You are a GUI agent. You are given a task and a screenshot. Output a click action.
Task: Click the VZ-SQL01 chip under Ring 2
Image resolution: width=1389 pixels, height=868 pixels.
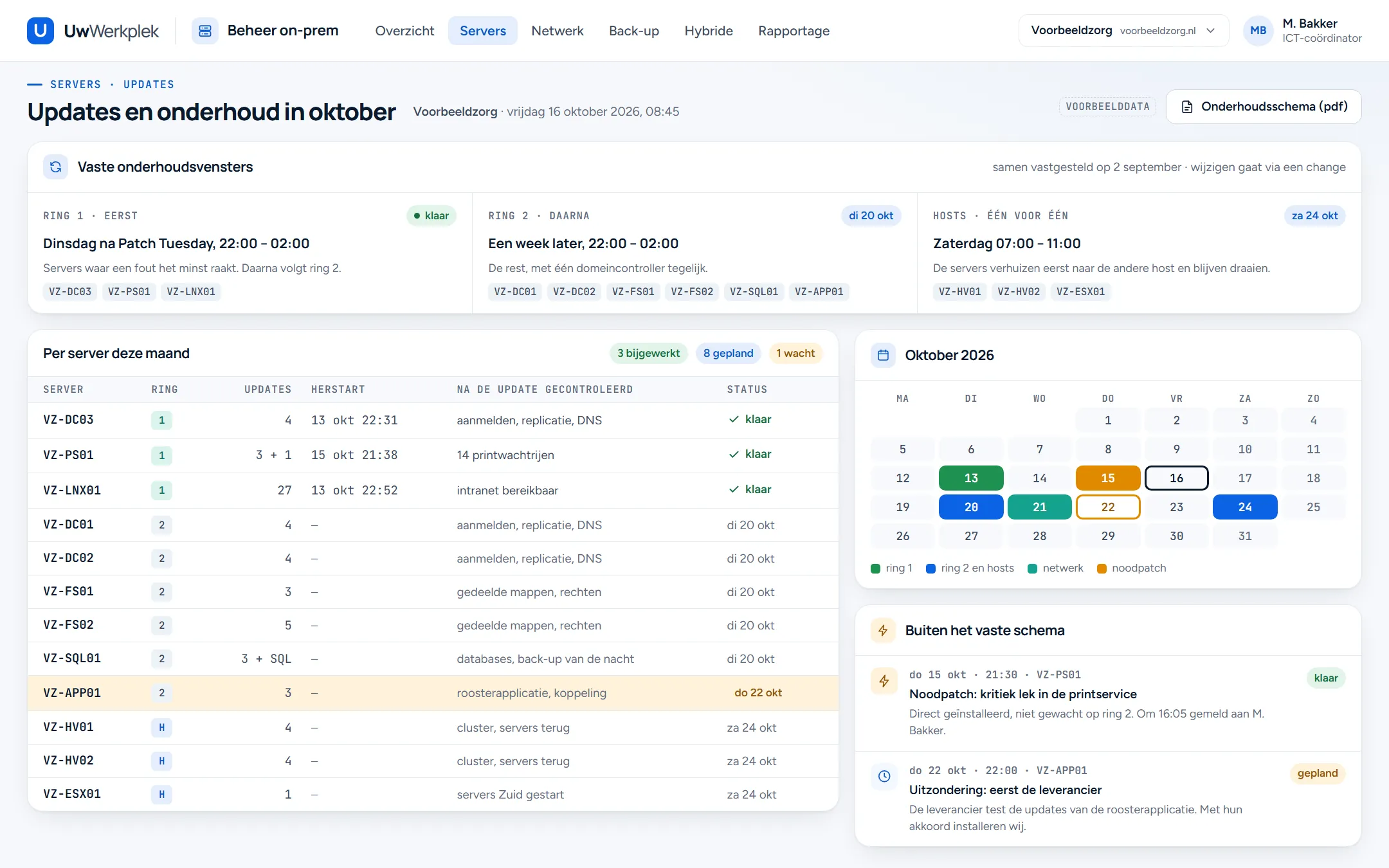point(754,291)
